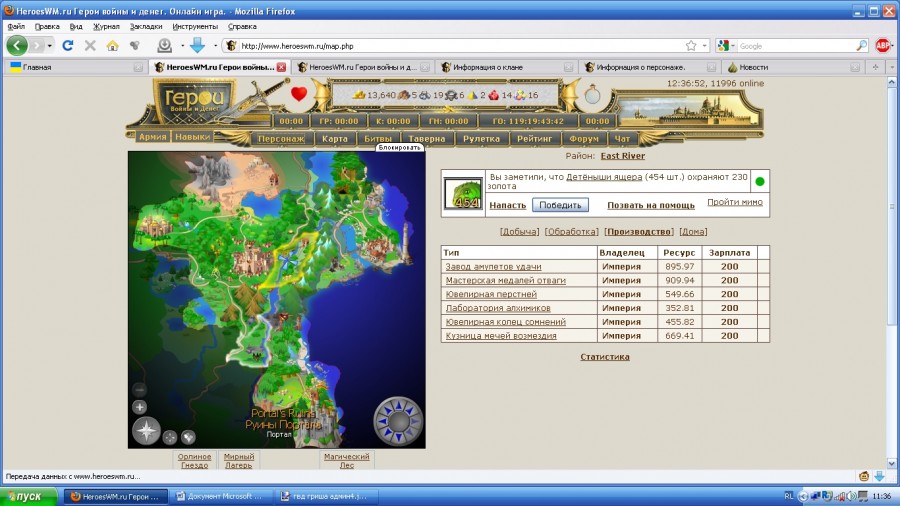Viewport: 900px width, 506px height.
Task: Click Позвать на помощь link
Action: pyautogui.click(x=651, y=205)
